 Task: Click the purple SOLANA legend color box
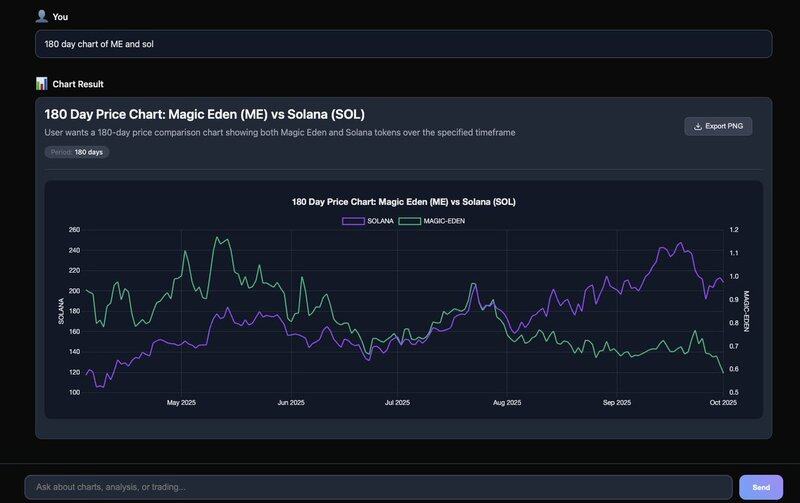[353, 220]
